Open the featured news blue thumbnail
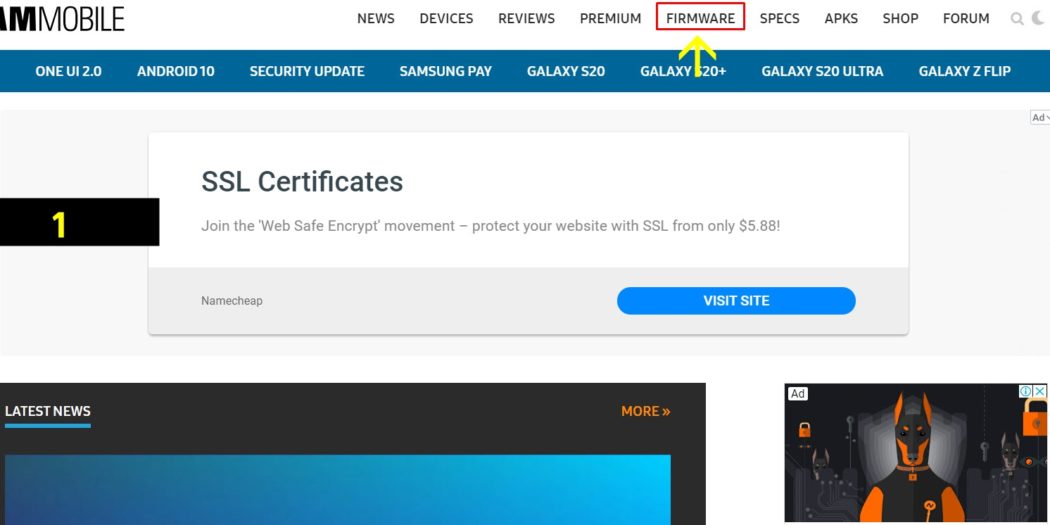 pyautogui.click(x=338, y=490)
